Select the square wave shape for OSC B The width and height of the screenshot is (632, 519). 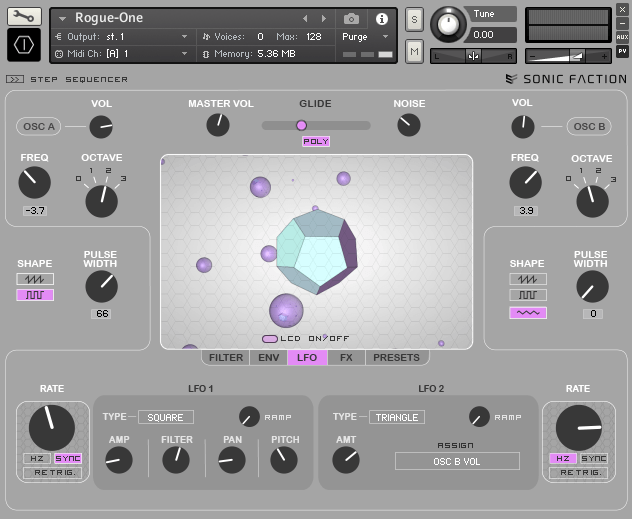click(527, 296)
